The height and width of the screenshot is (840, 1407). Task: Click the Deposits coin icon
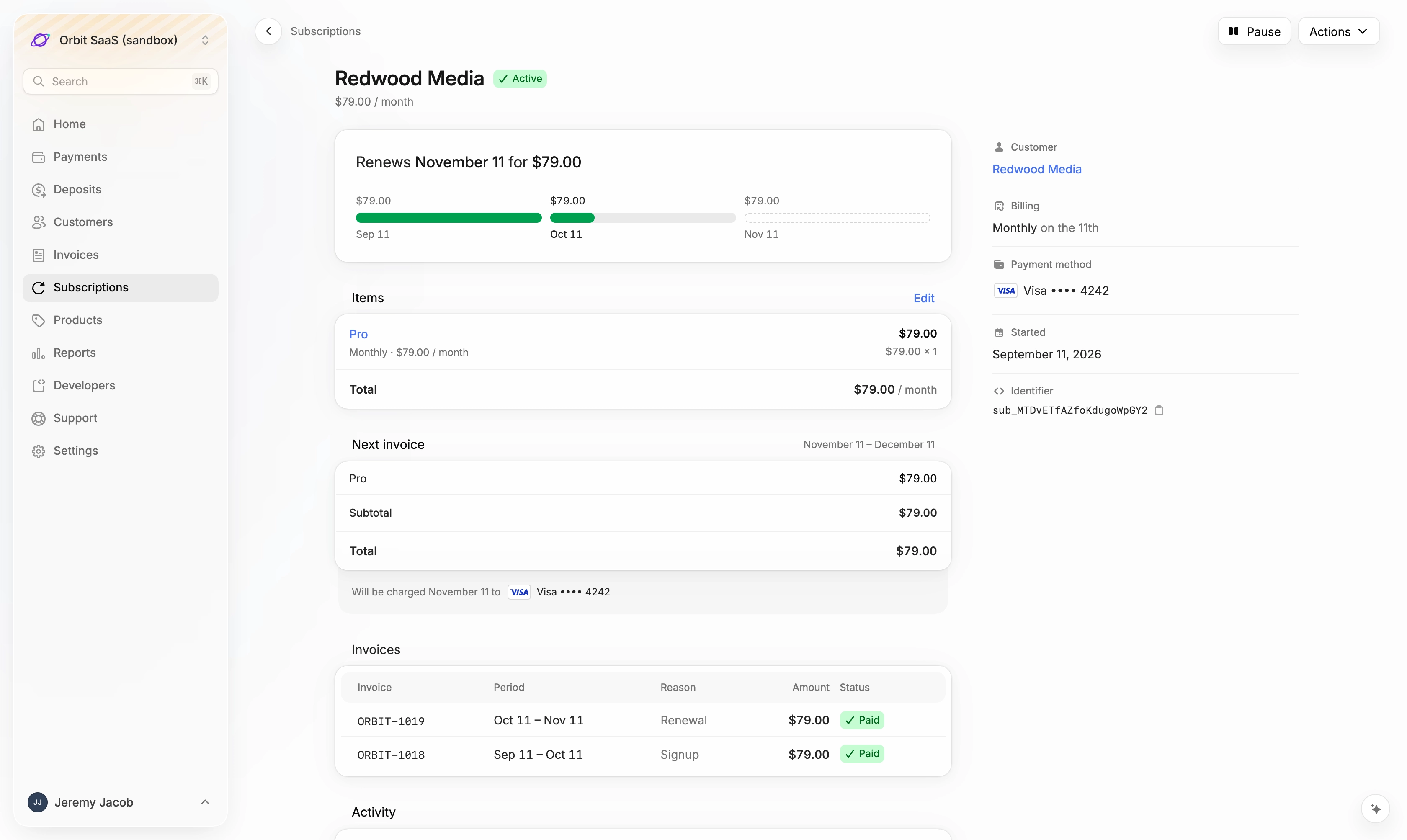(39, 190)
